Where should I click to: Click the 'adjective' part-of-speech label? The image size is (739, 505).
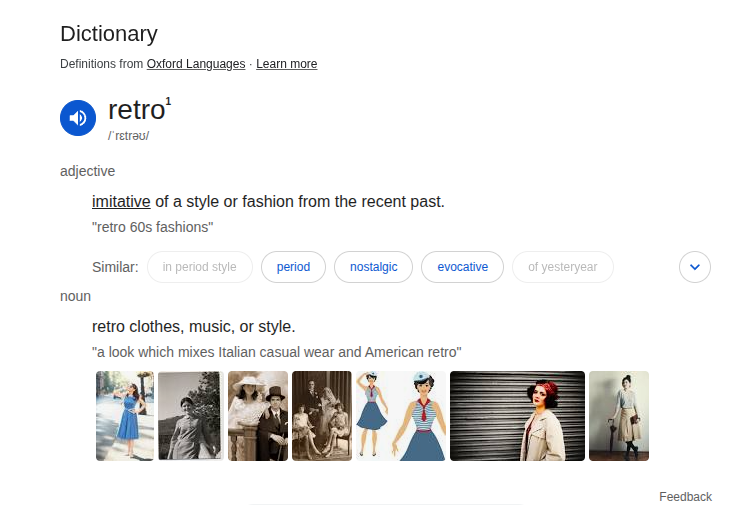click(x=87, y=171)
